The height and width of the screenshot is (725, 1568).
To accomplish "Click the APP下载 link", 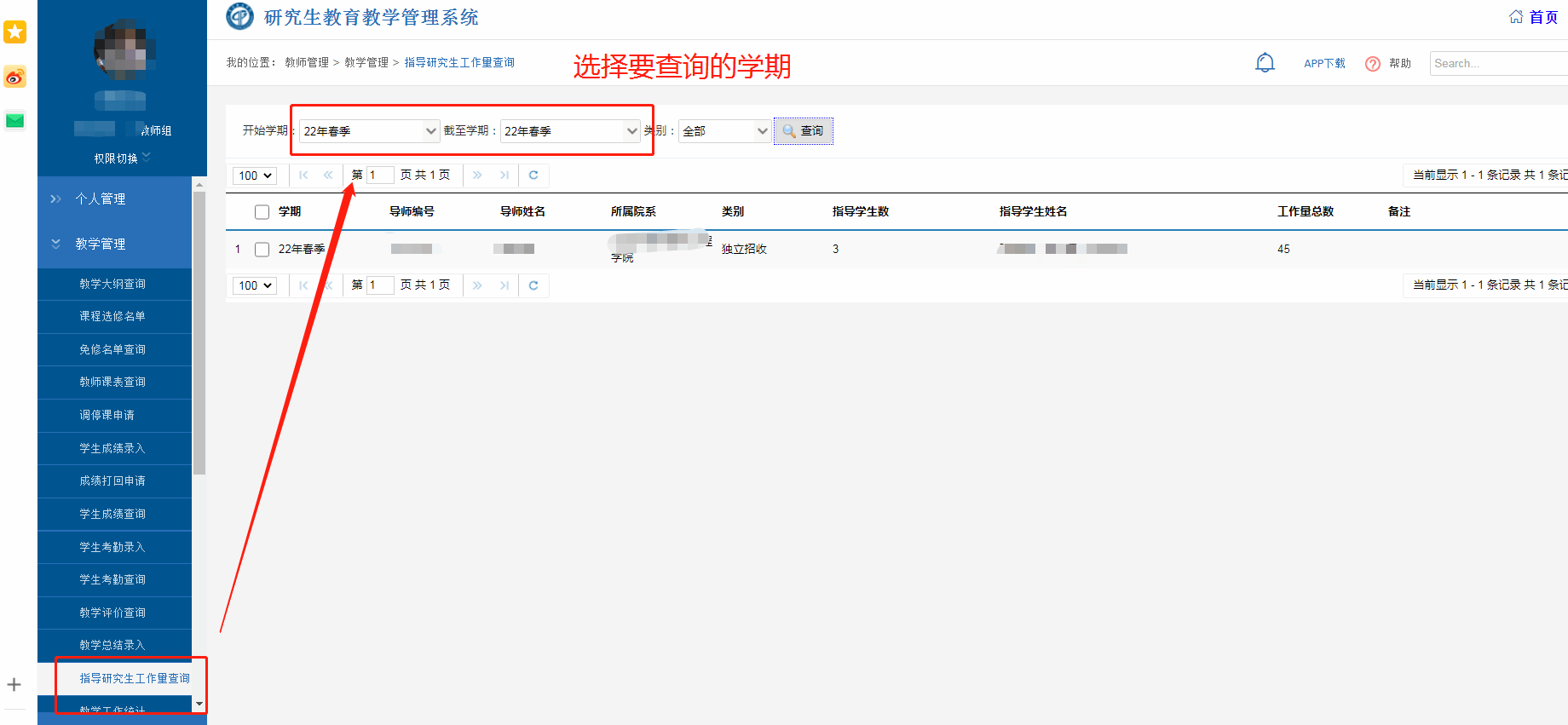I will tap(1324, 64).
